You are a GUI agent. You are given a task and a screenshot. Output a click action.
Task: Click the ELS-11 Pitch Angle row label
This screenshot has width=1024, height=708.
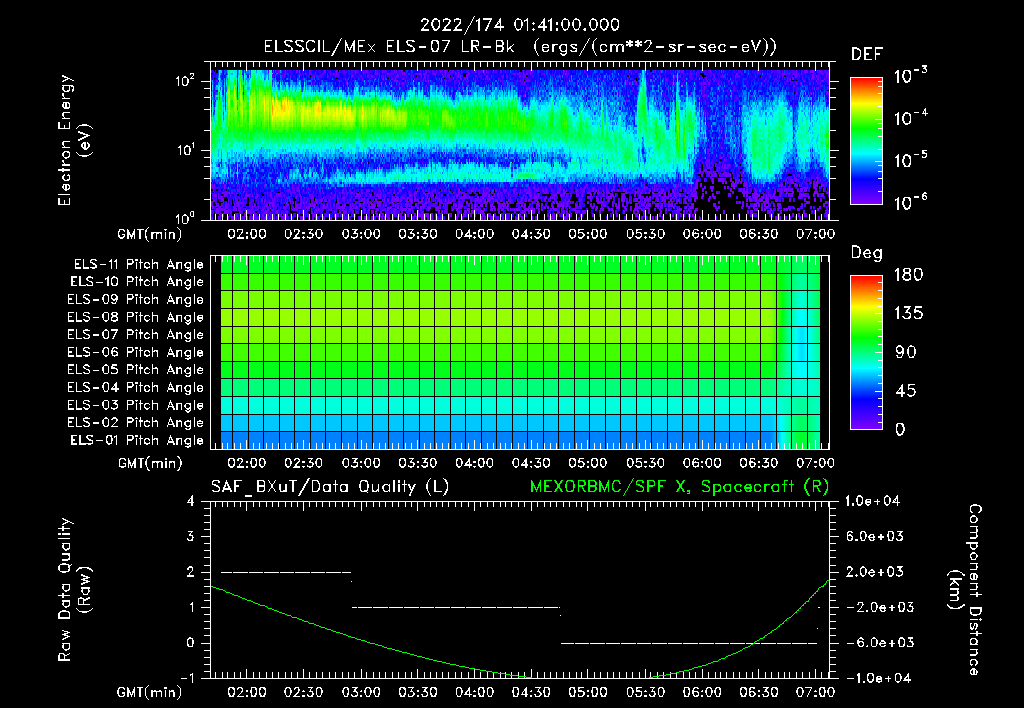click(137, 264)
